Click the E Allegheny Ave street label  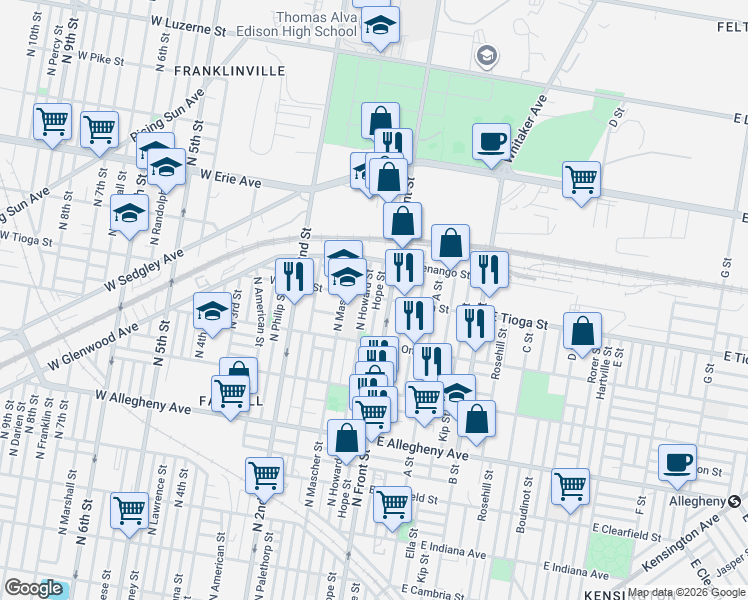pos(423,449)
